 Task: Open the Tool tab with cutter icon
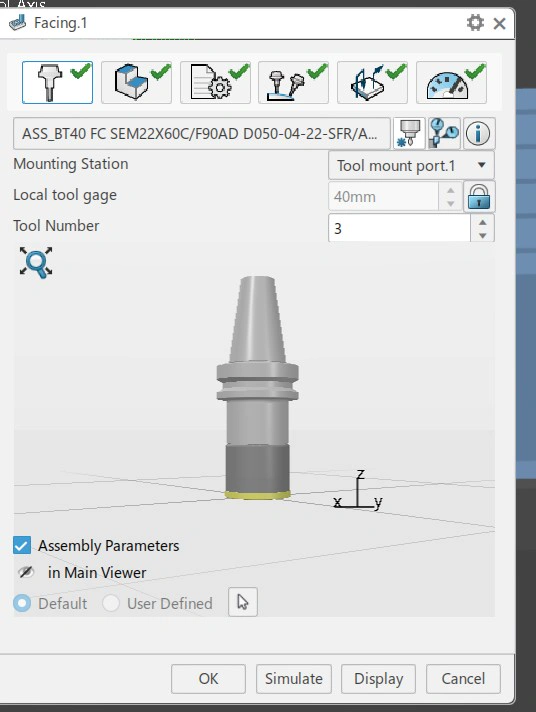click(x=57, y=83)
